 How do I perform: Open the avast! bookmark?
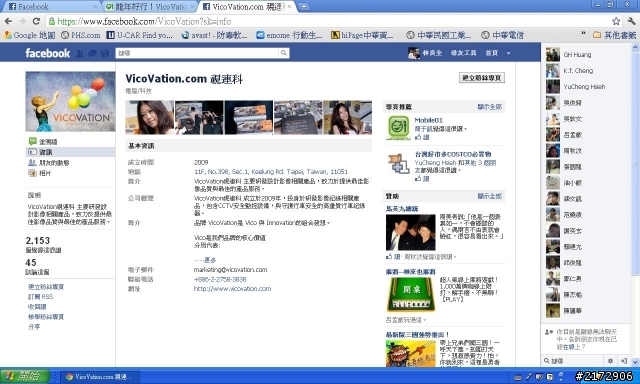(214, 35)
